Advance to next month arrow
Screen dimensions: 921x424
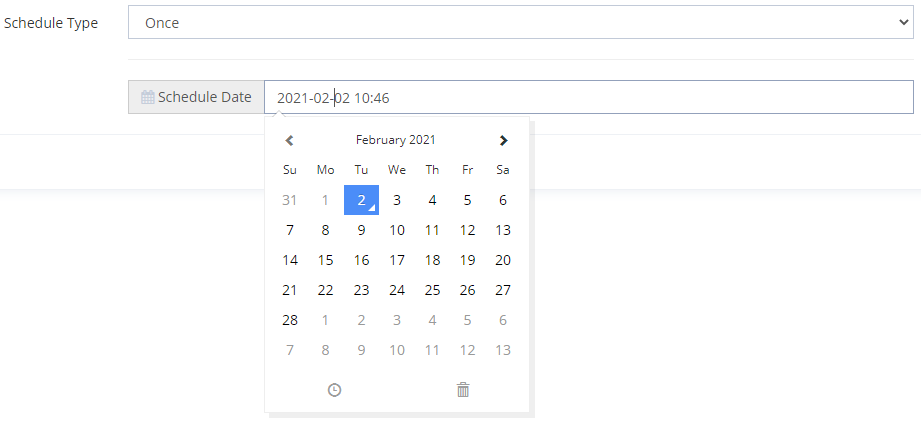coord(503,141)
